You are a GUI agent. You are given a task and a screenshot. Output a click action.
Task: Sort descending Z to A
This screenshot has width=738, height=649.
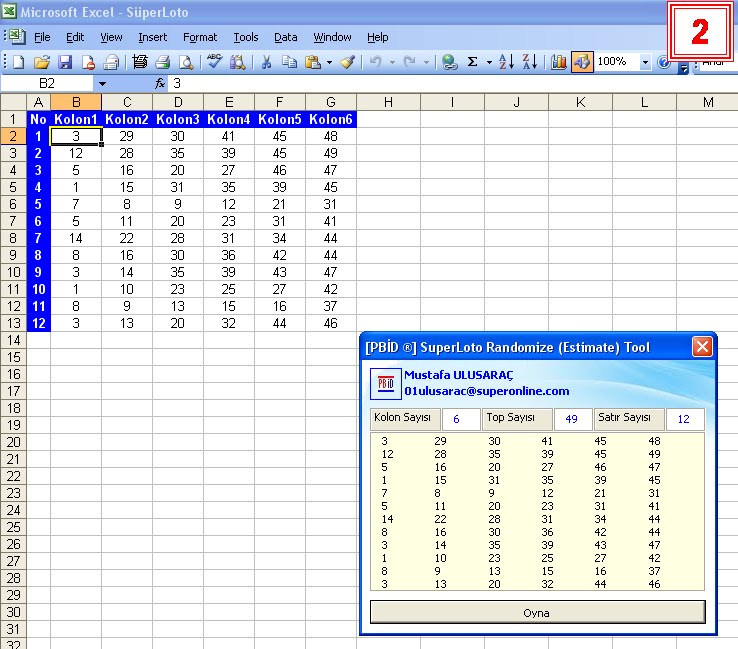[529, 62]
